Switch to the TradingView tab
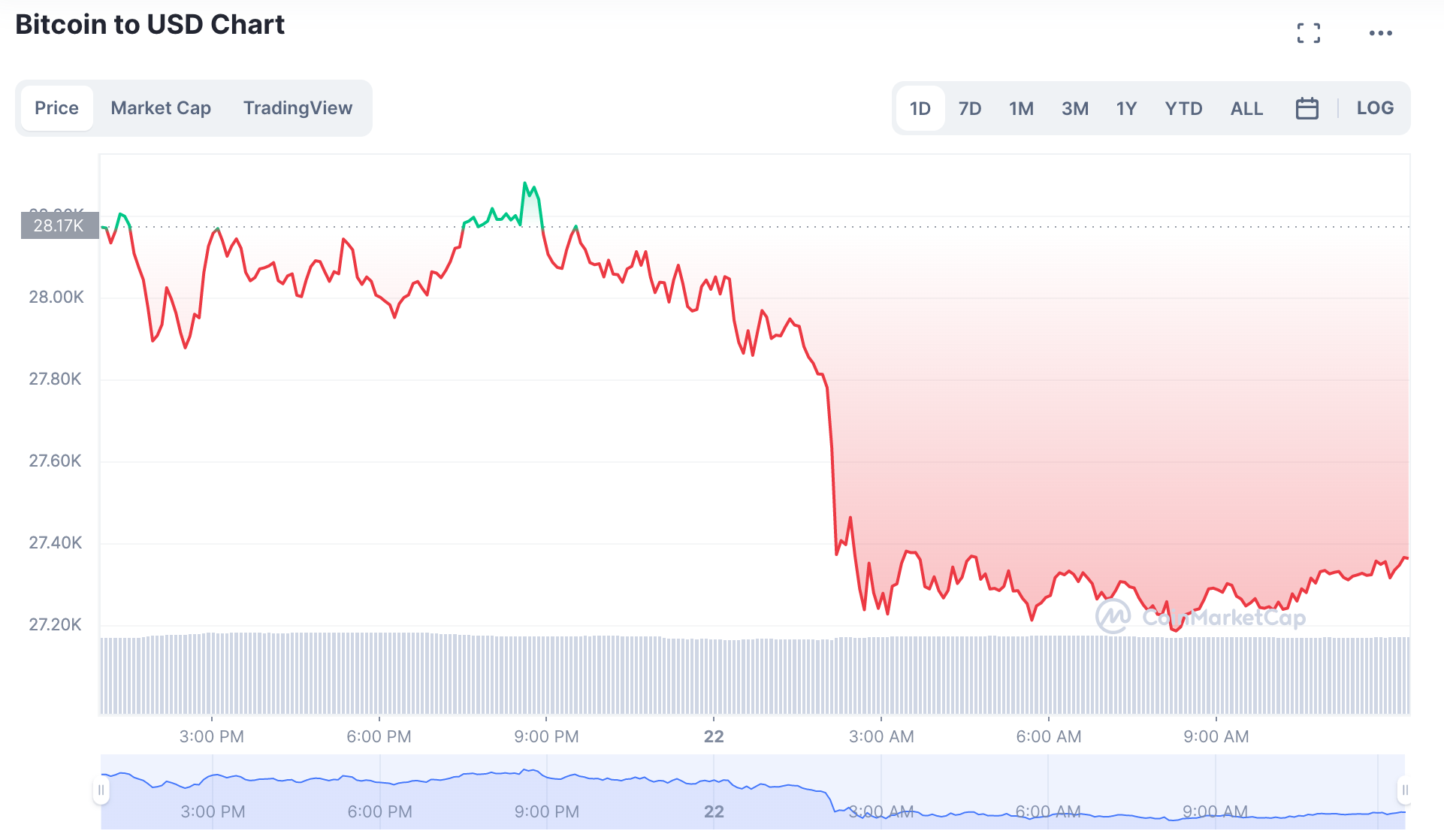Image resolution: width=1444 pixels, height=840 pixels. 298,108
